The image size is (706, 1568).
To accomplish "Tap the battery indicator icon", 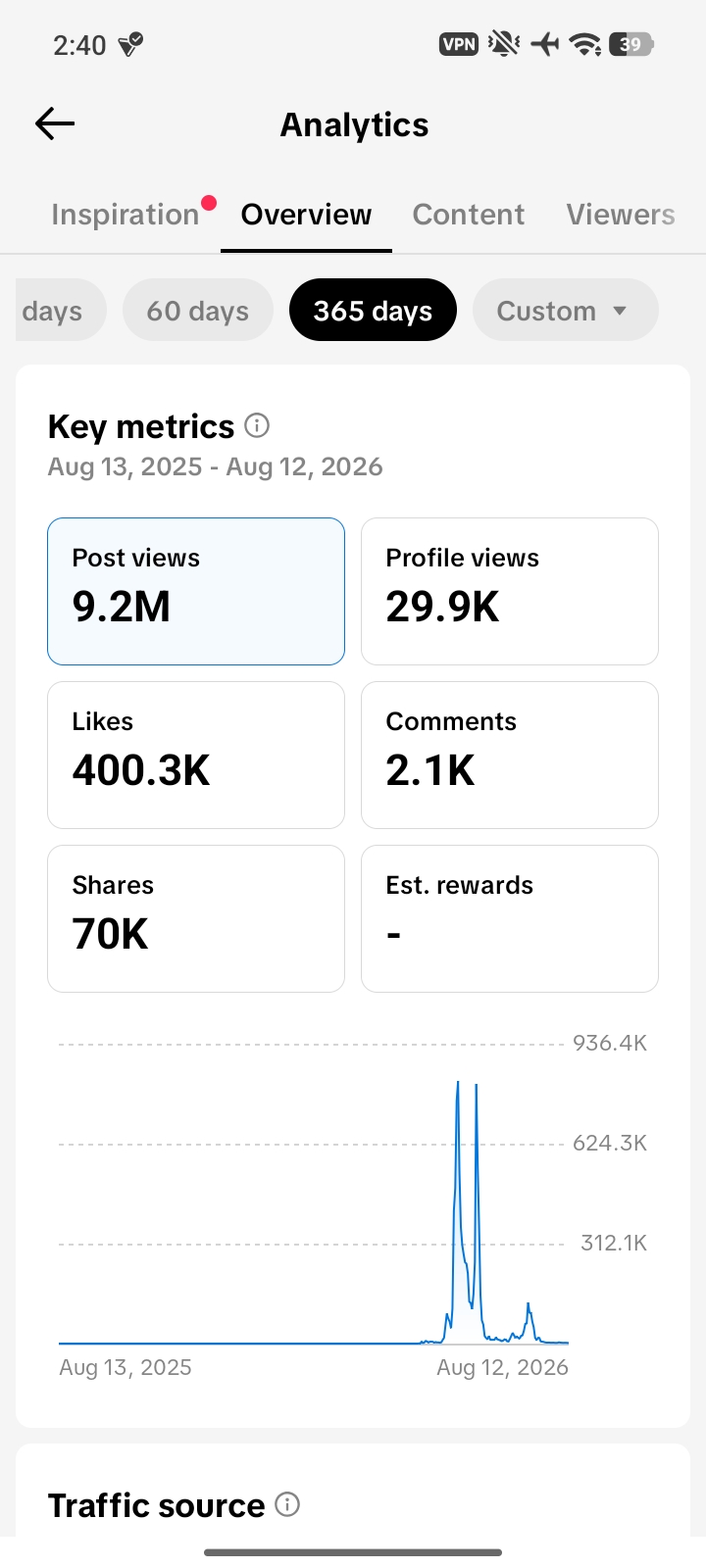I will 631,44.
